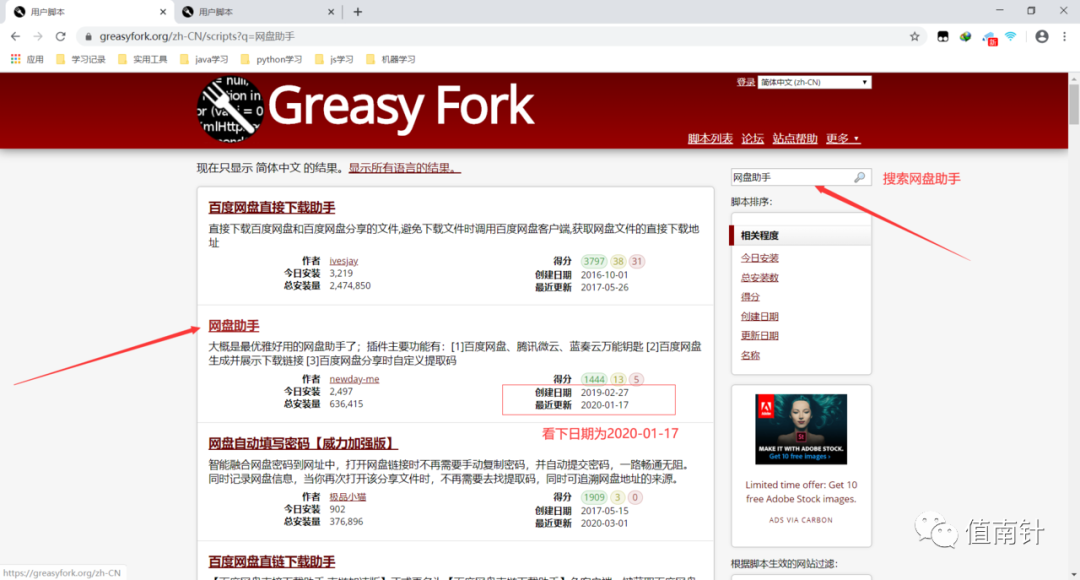Image resolution: width=1080 pixels, height=580 pixels.
Task: Click the search magnifier icon
Action: click(x=859, y=178)
